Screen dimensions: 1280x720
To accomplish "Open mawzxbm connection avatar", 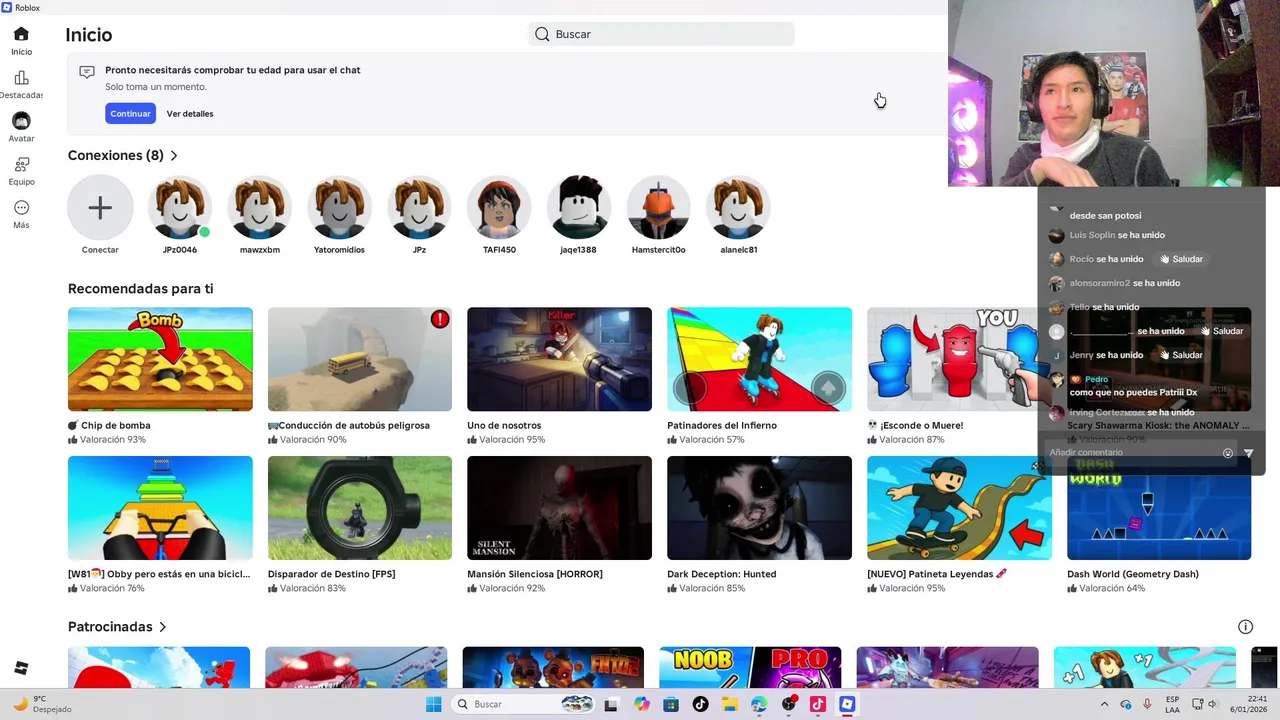I will coord(260,207).
